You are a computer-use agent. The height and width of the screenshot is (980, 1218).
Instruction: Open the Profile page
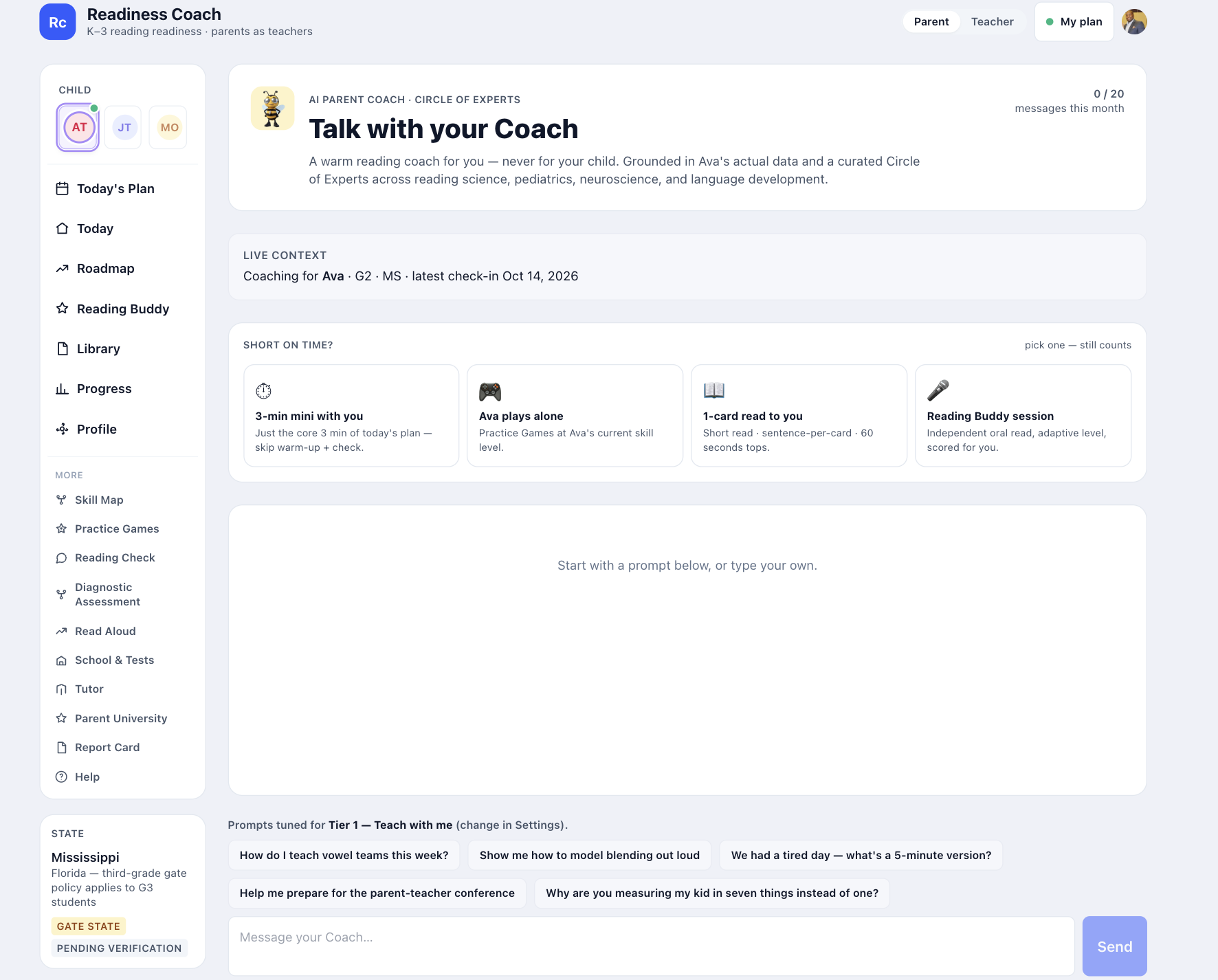point(122,429)
